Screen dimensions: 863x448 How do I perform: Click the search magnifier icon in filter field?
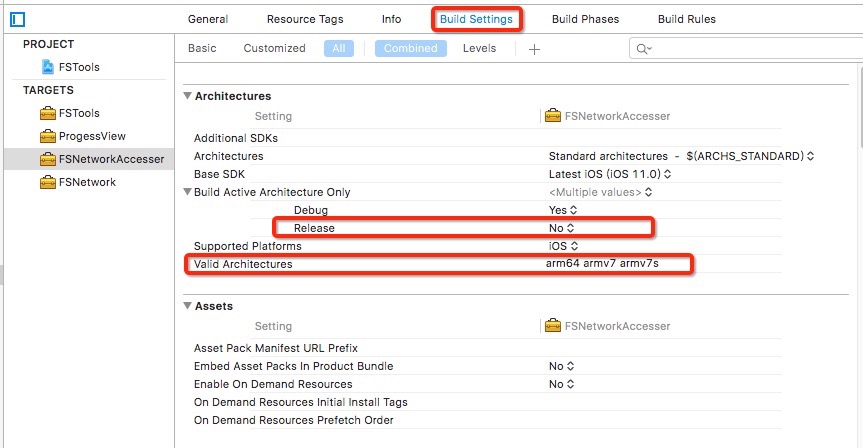(642, 49)
